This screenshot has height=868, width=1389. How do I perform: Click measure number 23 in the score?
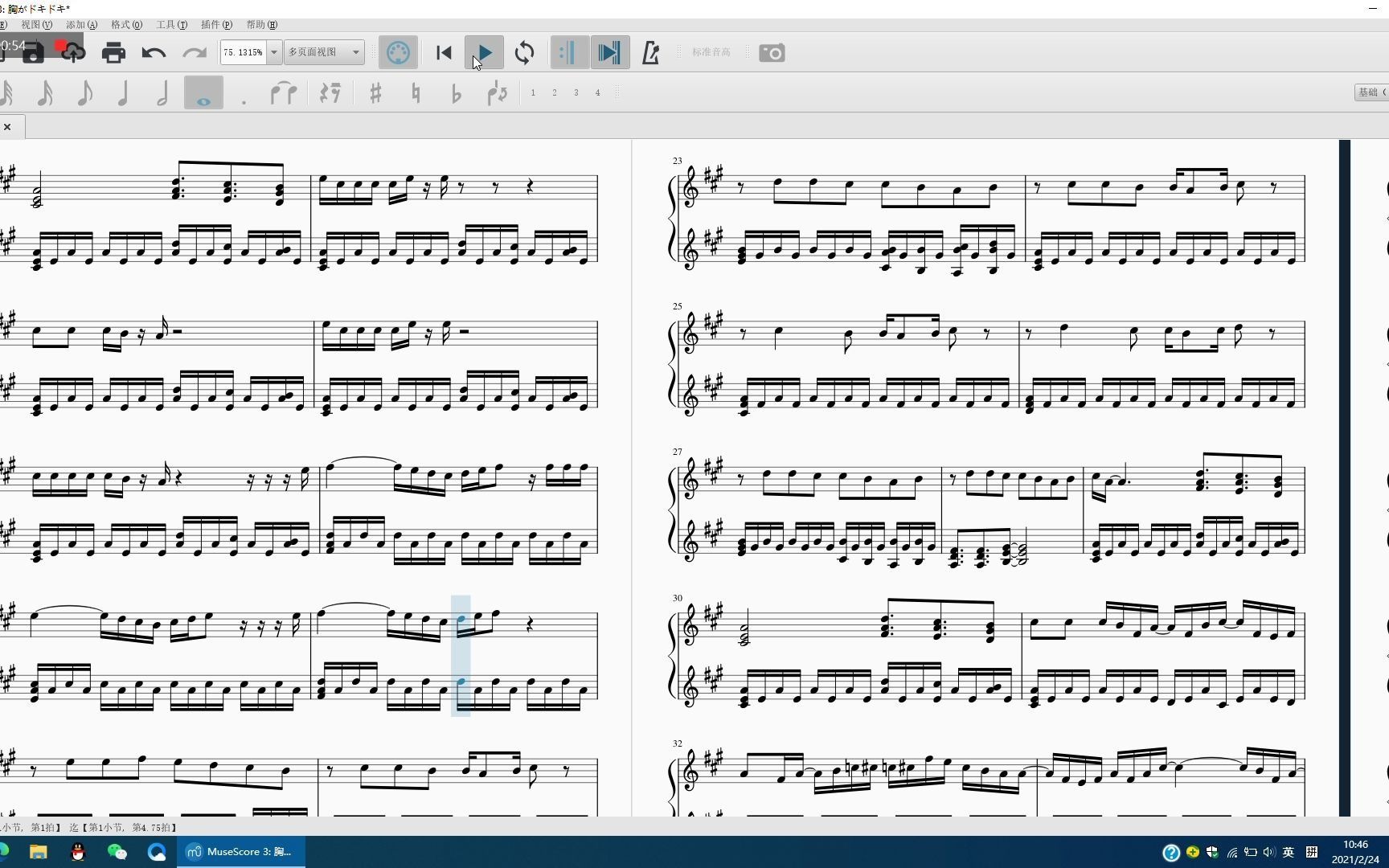(677, 161)
